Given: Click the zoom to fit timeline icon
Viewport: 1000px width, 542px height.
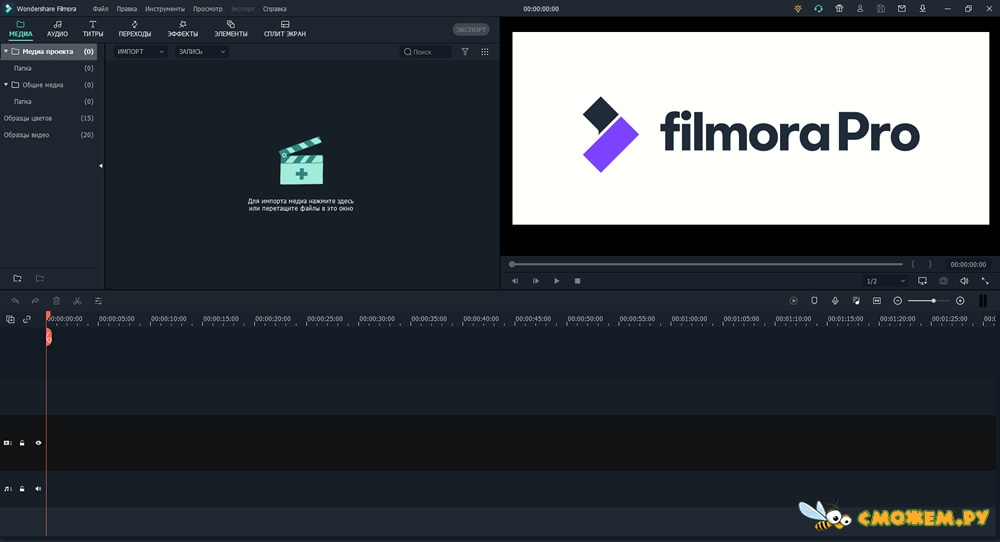Looking at the screenshot, I should [x=877, y=300].
